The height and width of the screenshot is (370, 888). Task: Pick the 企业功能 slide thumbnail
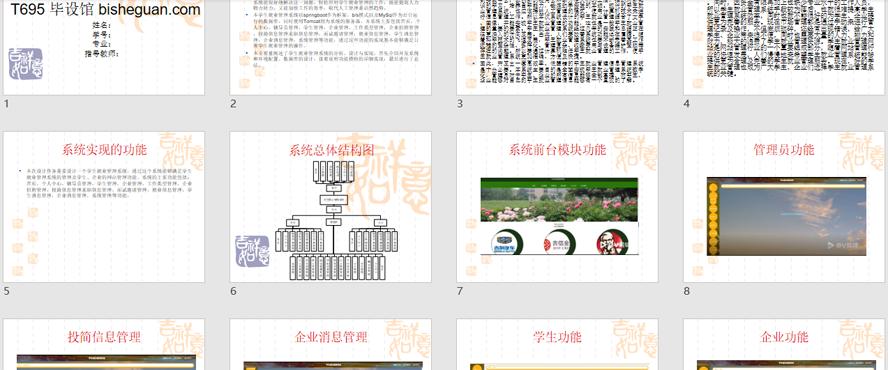[784, 345]
